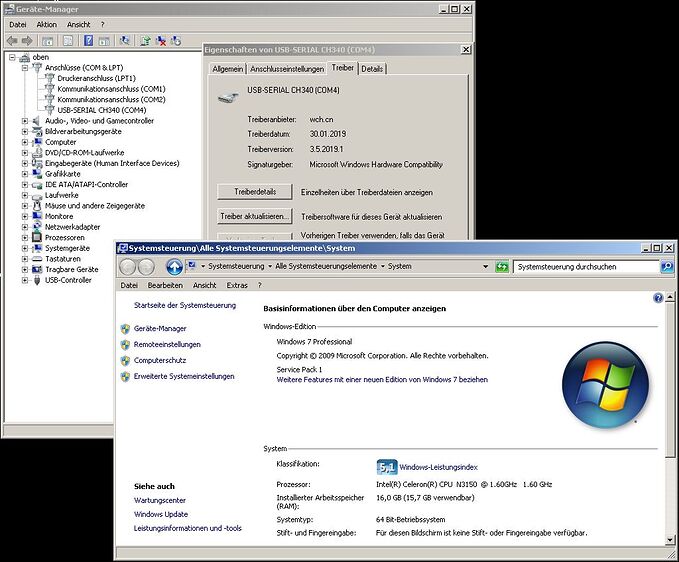This screenshot has width=679, height=562.
Task: Expand the Bildverarbeitungsgeräte node
Action: pos(25,132)
